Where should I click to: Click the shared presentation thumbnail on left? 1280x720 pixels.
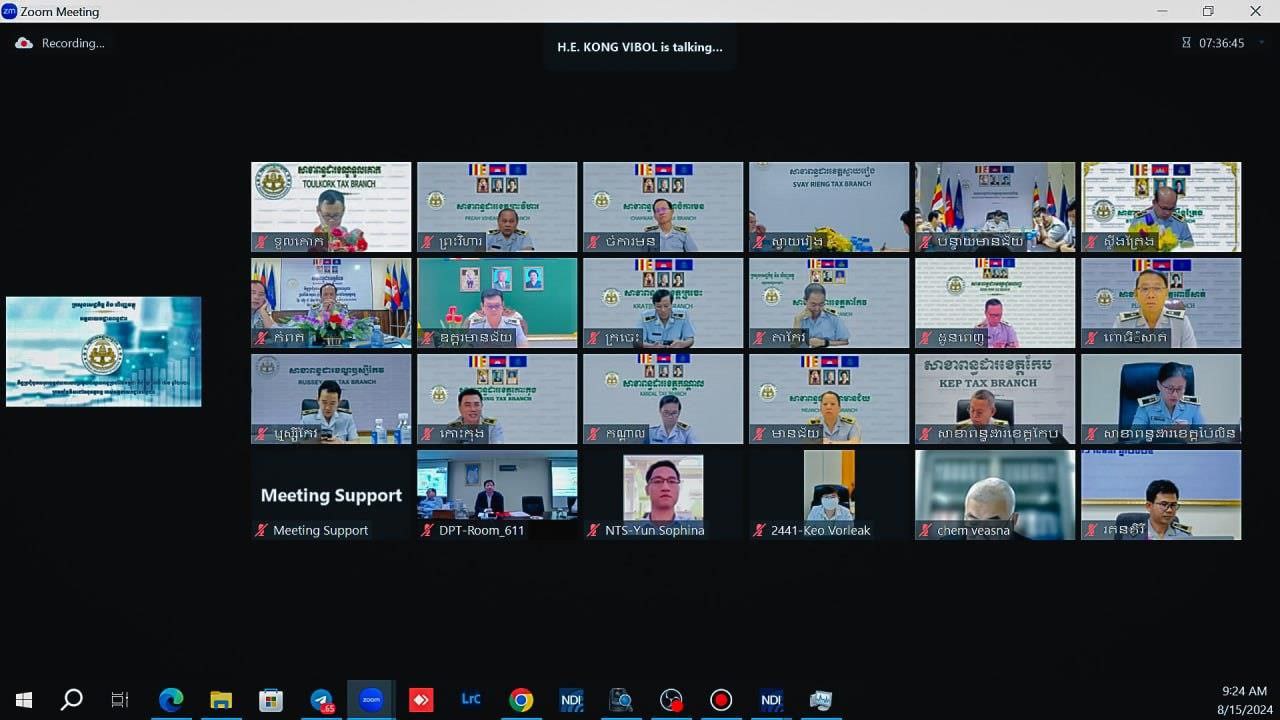pos(103,351)
